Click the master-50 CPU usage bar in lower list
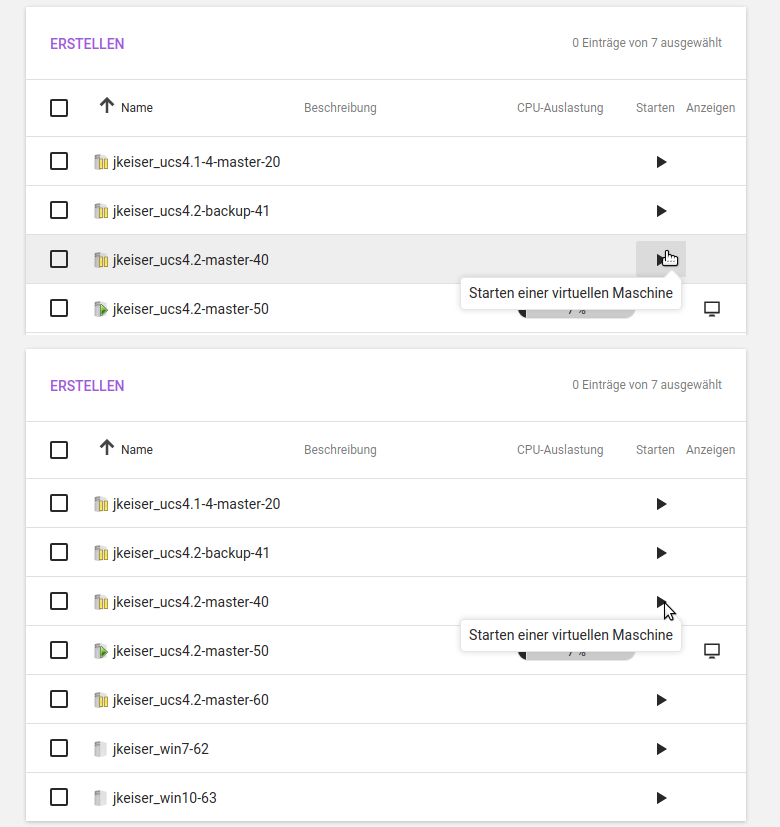Image resolution: width=780 pixels, height=827 pixels. (576, 656)
